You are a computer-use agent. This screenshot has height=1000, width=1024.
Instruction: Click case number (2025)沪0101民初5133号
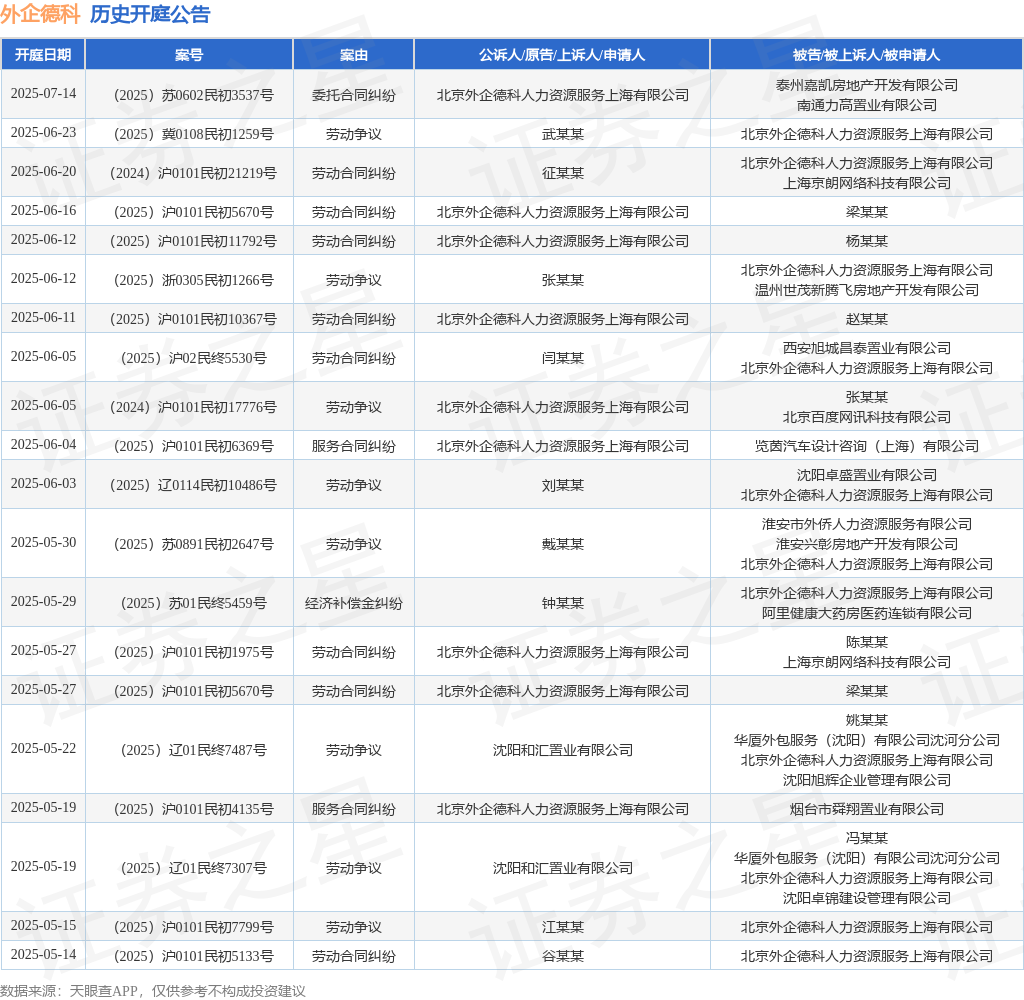pos(193,956)
